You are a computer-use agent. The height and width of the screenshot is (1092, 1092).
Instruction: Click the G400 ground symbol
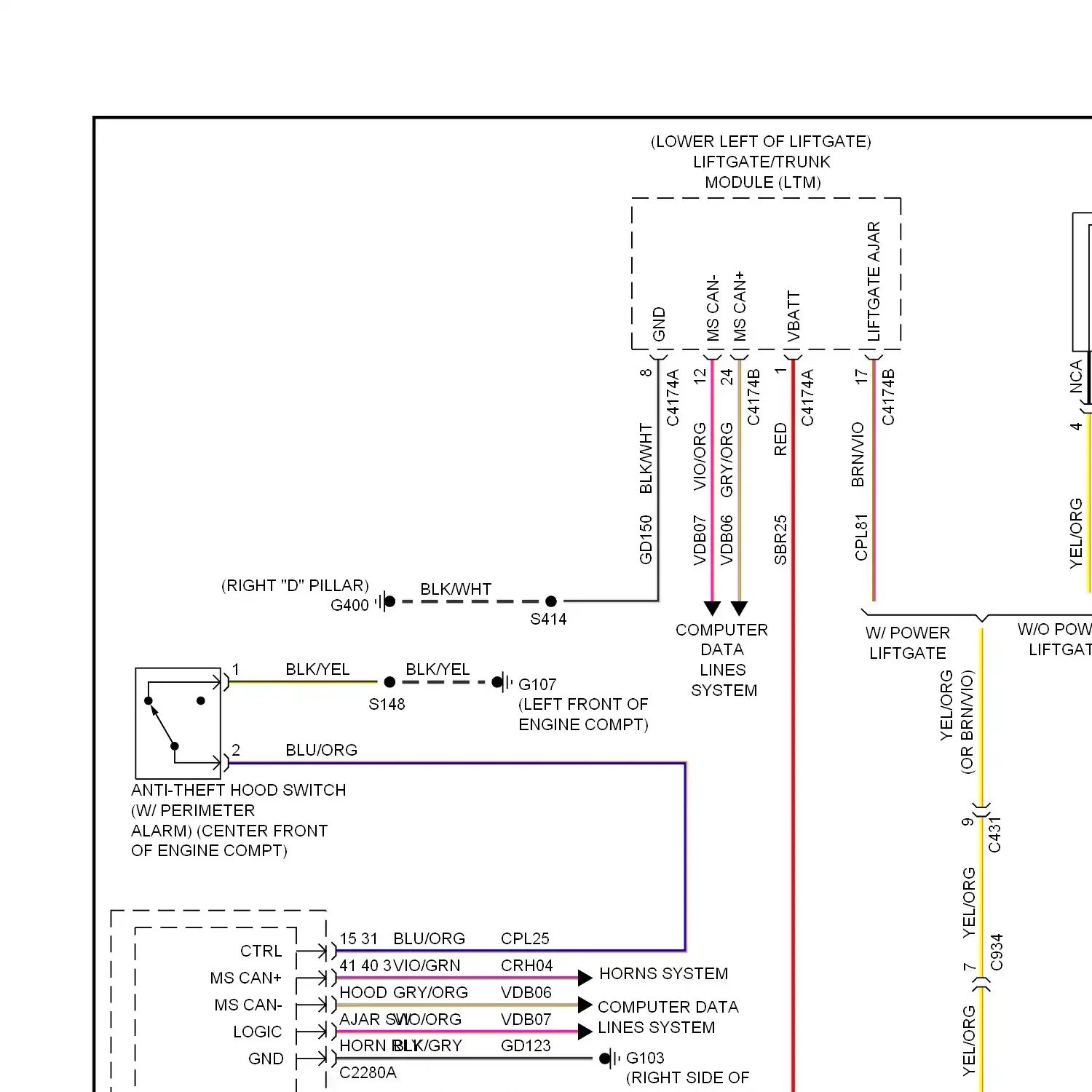(x=384, y=601)
